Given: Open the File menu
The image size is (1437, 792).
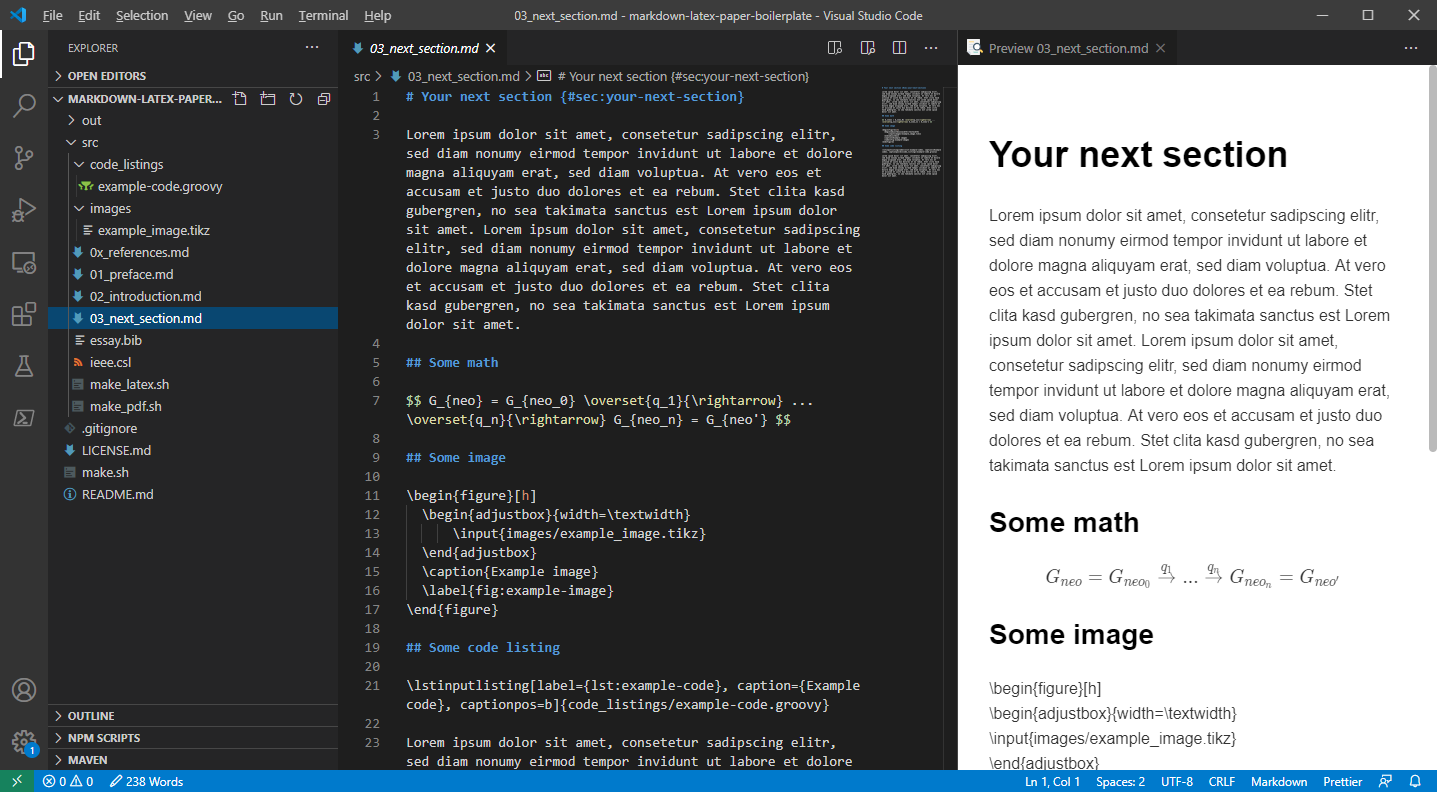Looking at the screenshot, I should click(52, 15).
